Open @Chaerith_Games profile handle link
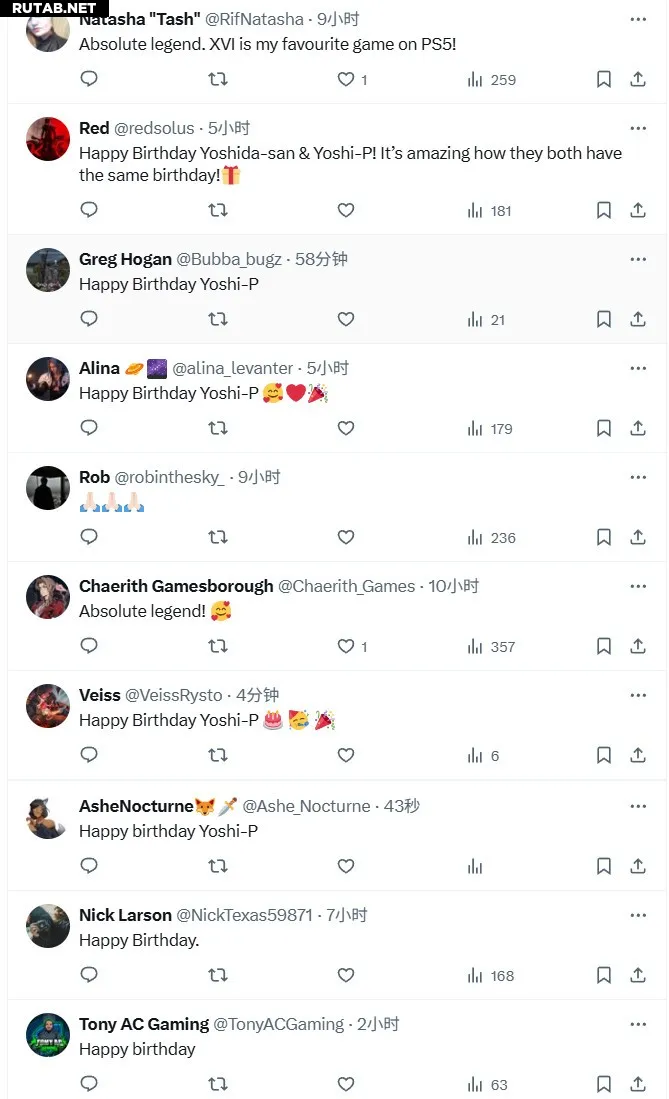 click(x=346, y=586)
